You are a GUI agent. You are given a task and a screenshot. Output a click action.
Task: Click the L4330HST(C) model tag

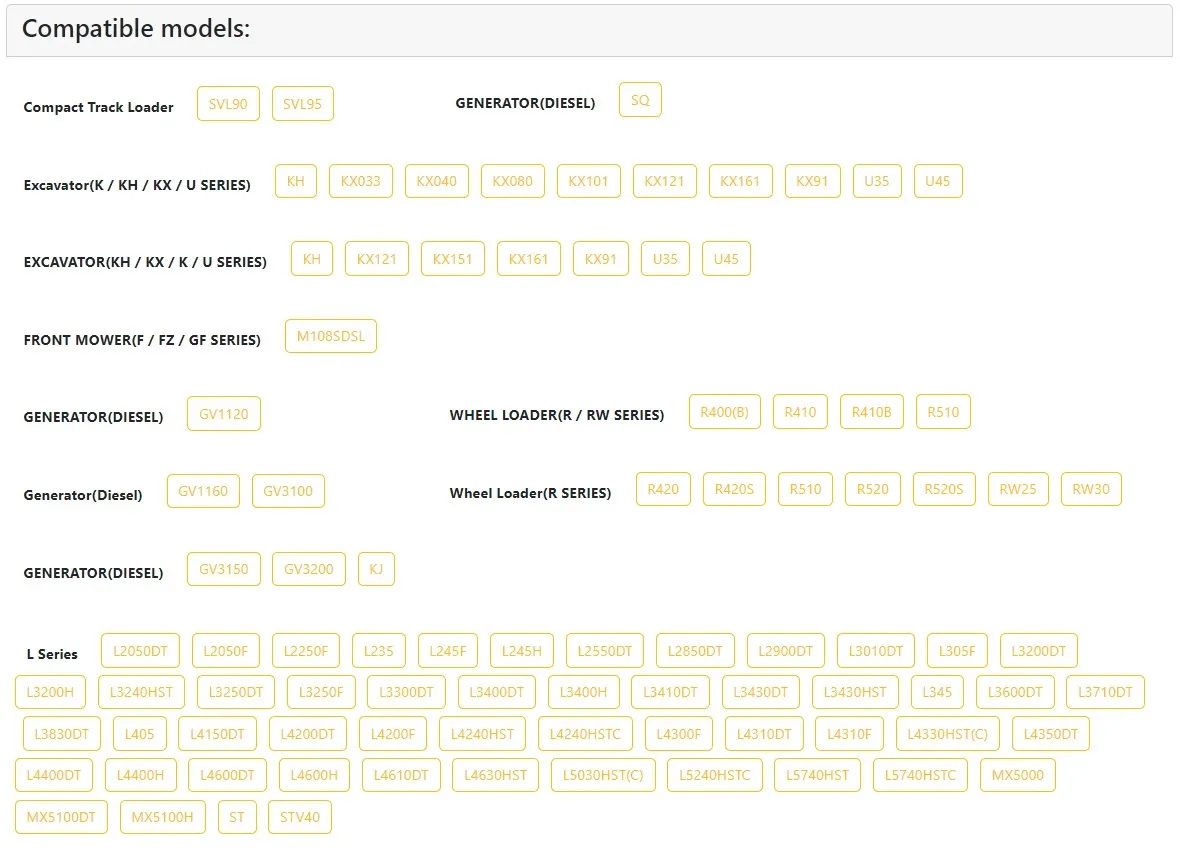(947, 734)
